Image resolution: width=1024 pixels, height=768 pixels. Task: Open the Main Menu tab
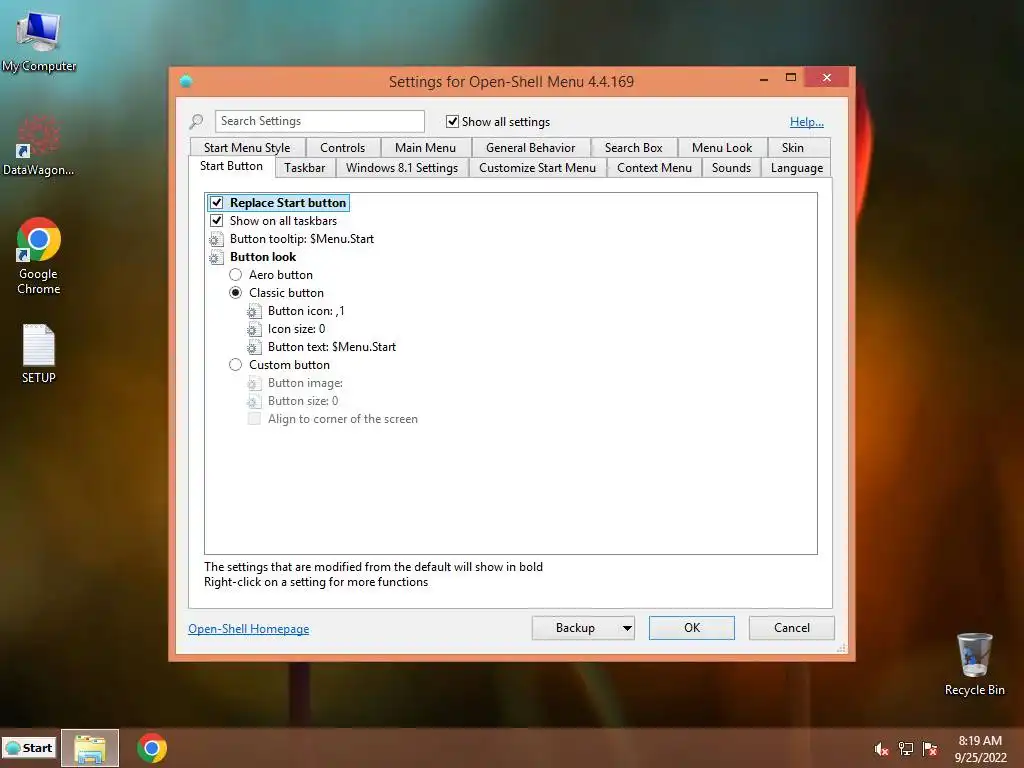[425, 148]
